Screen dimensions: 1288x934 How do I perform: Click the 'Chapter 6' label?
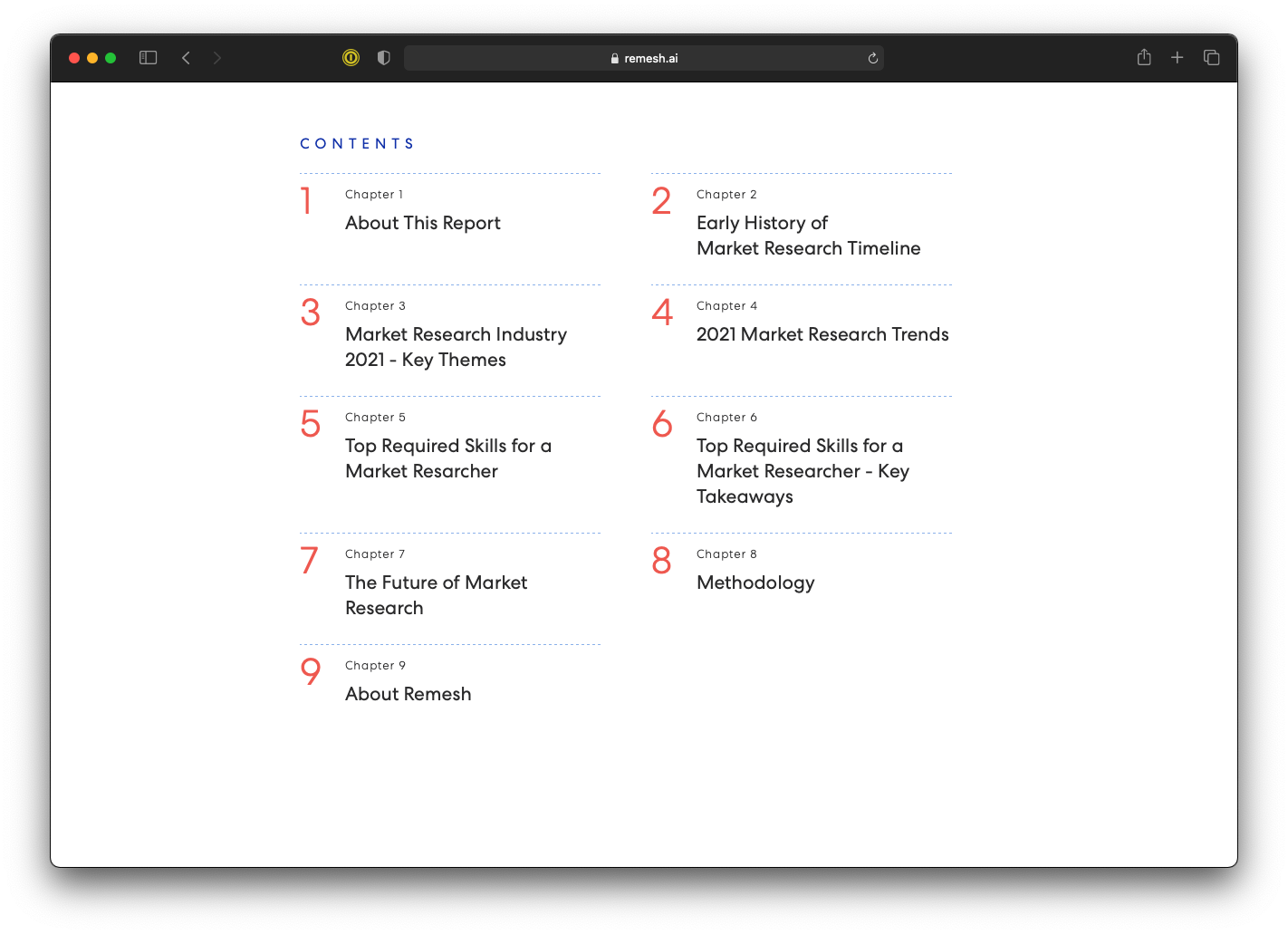[x=726, y=418]
